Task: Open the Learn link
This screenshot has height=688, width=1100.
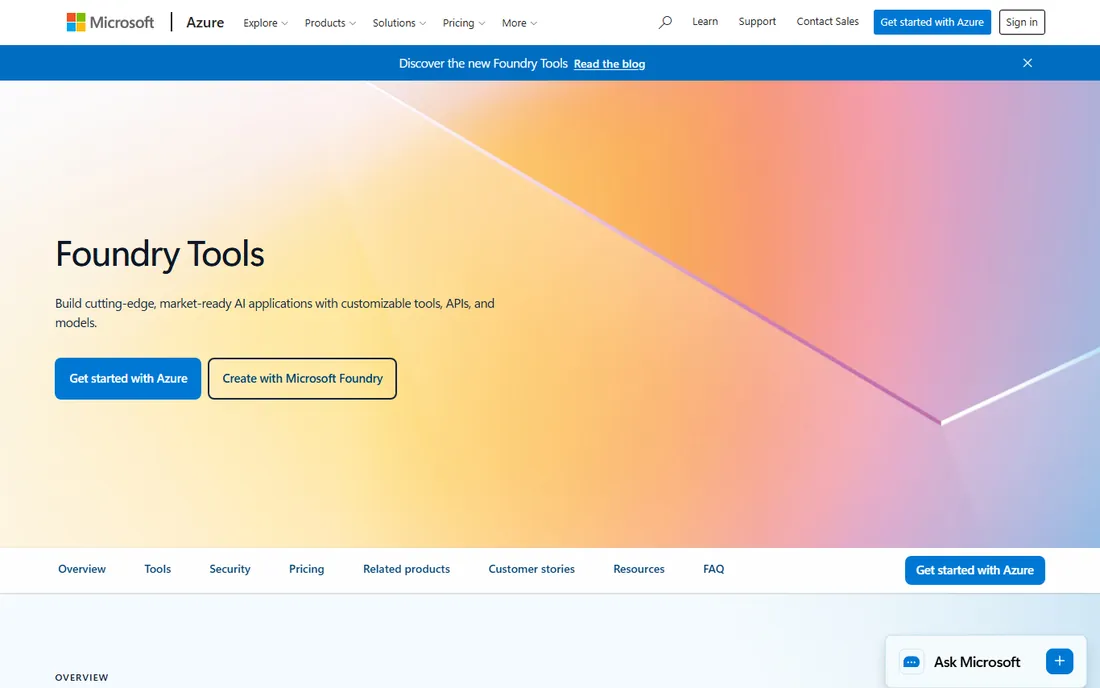Action: (705, 22)
